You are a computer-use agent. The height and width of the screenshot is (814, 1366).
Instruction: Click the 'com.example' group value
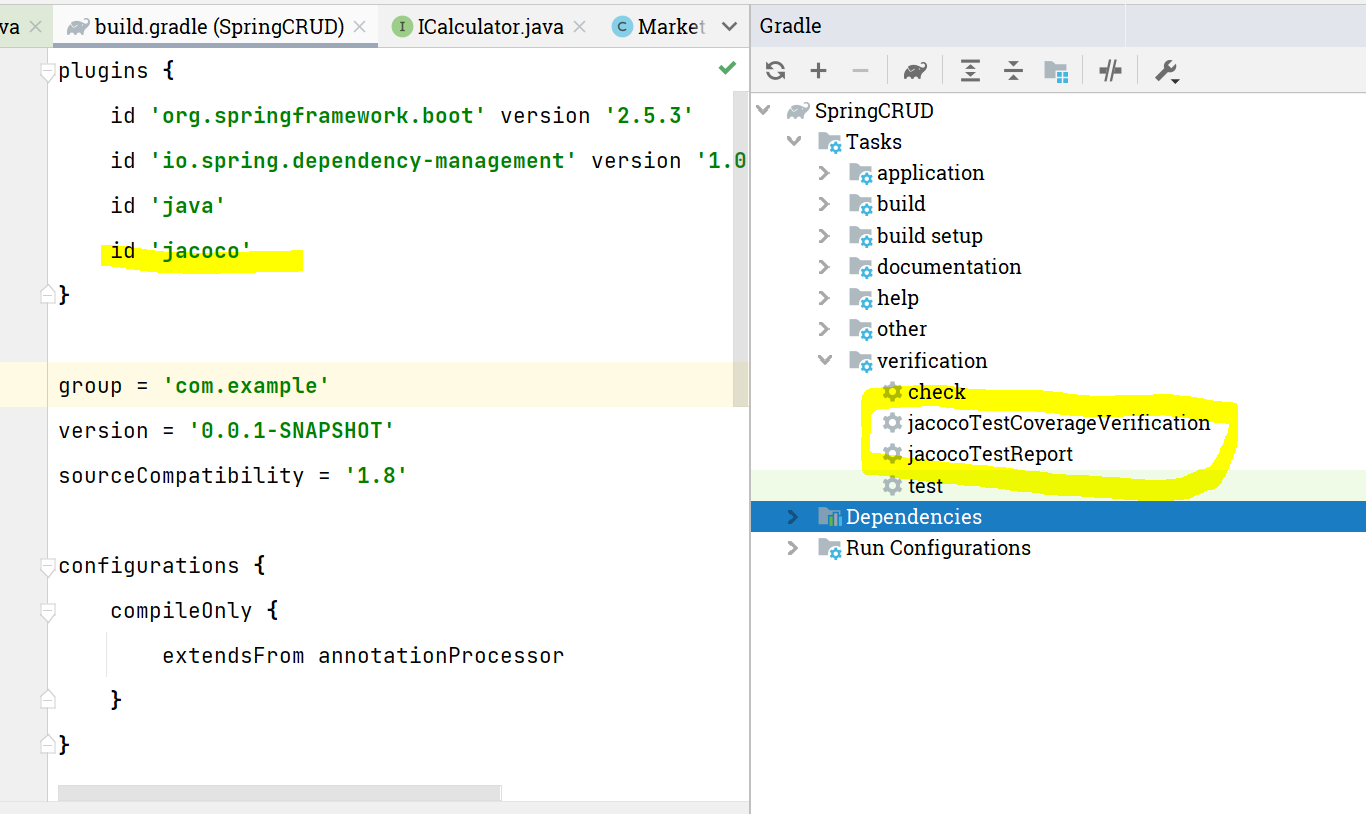[246, 386]
